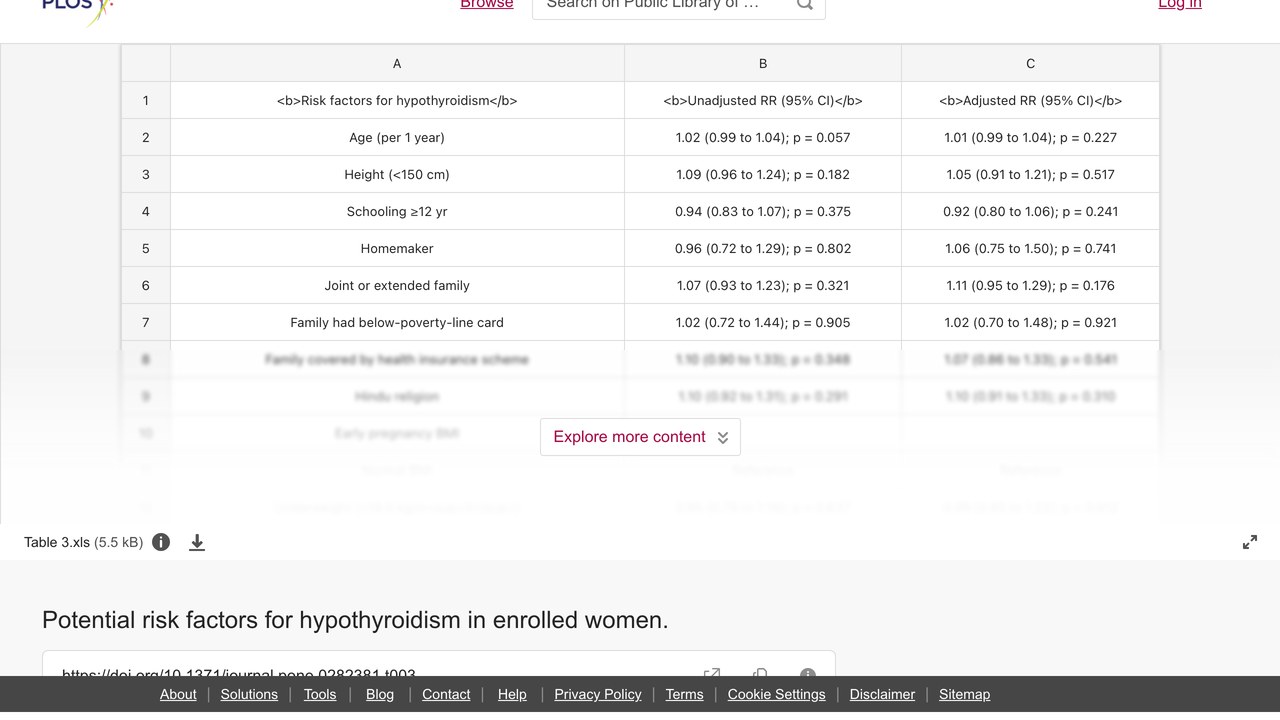Click the 'Height (<150 cm)' cell

point(397,174)
